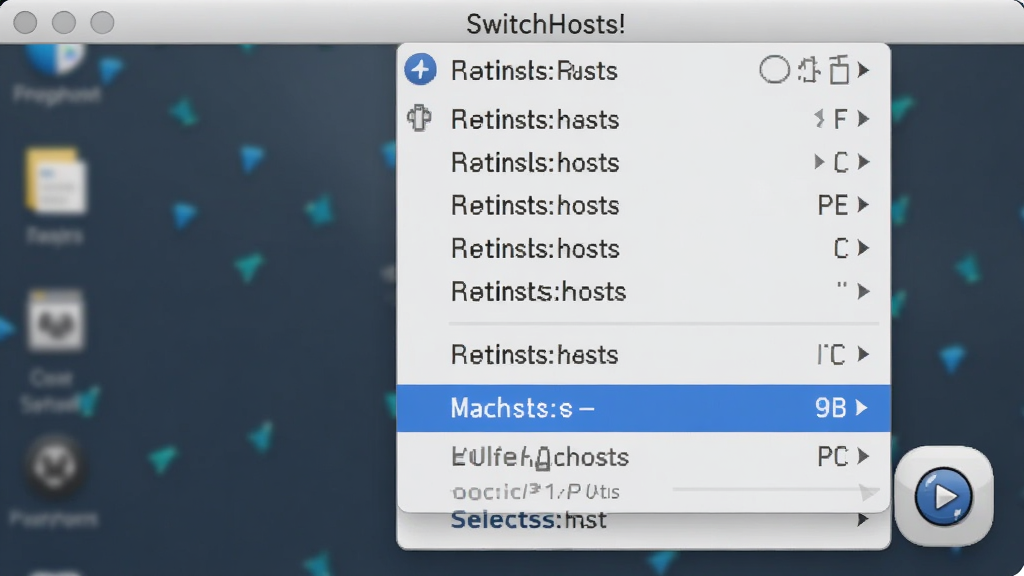
Task: Open the dark round desktop icon
Action: click(55, 466)
